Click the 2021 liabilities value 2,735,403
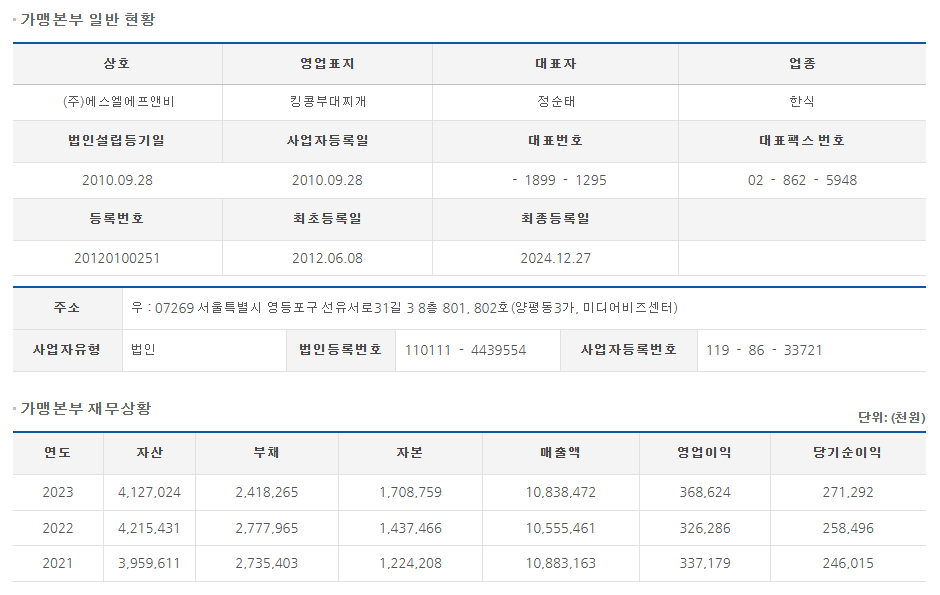The height and width of the screenshot is (595, 940). pyautogui.click(x=267, y=563)
